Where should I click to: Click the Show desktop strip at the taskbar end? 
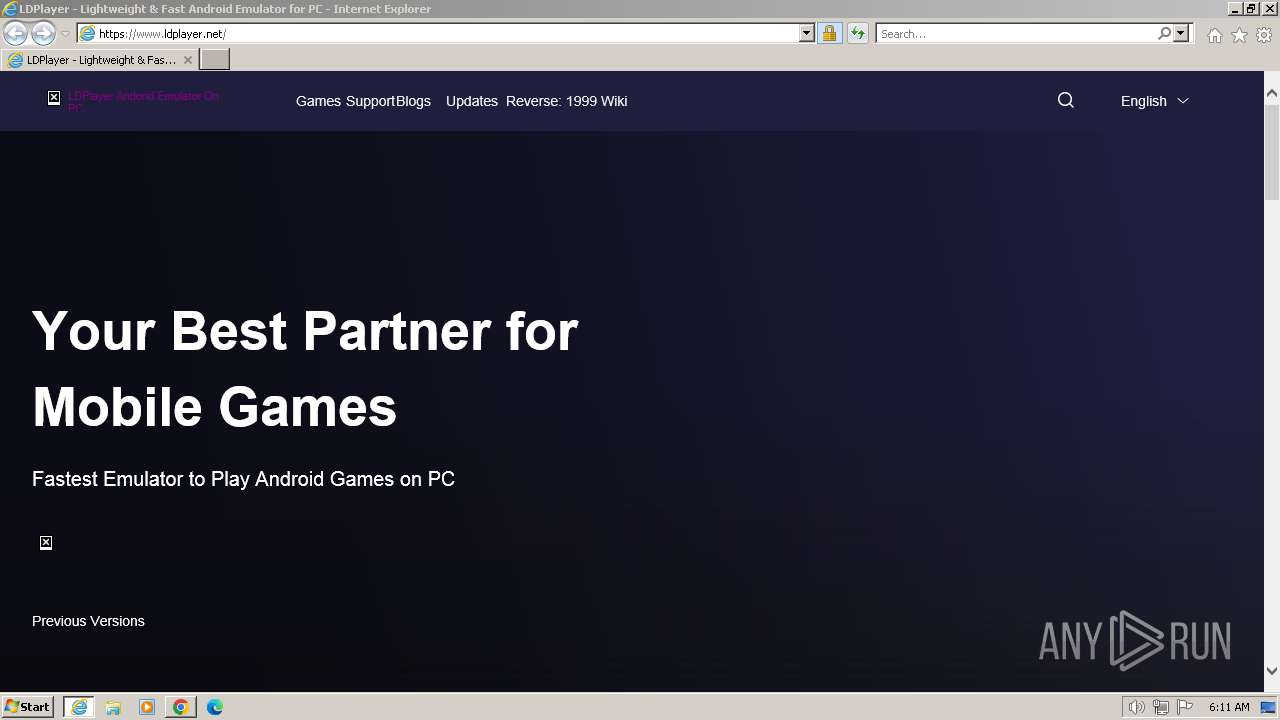[1269, 707]
